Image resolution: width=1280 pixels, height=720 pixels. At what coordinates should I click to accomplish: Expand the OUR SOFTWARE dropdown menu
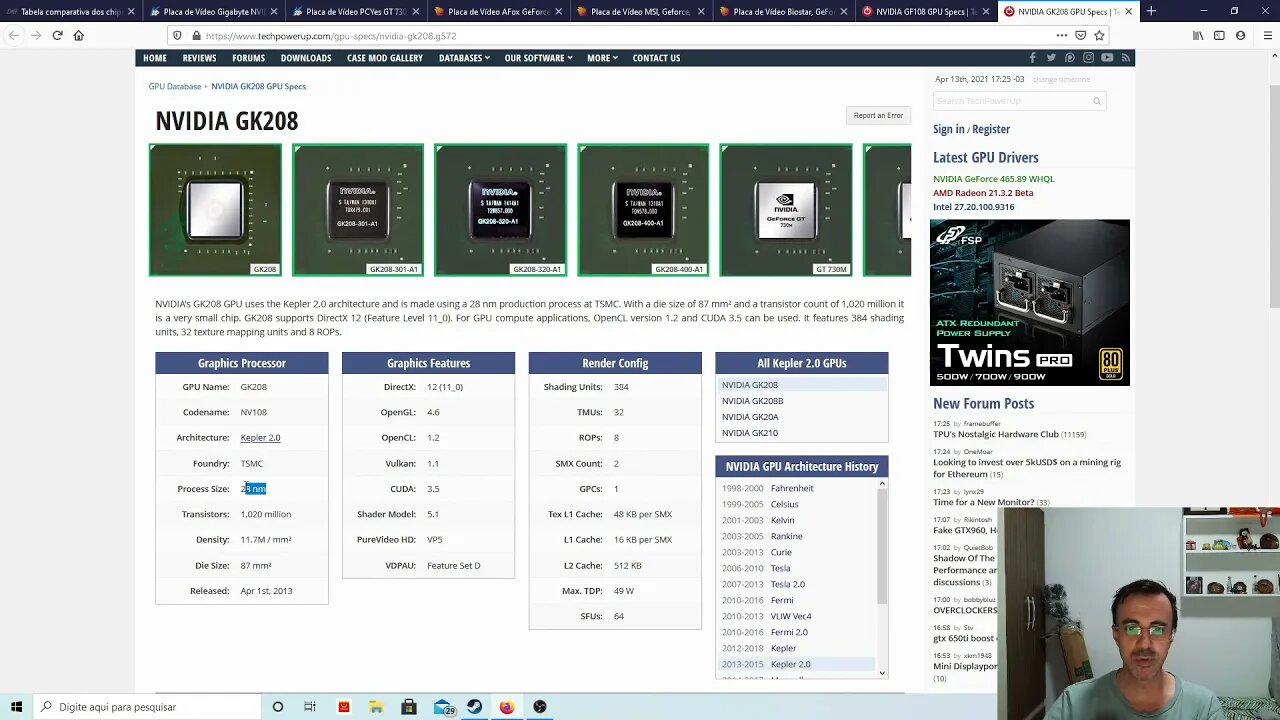[x=539, y=58]
